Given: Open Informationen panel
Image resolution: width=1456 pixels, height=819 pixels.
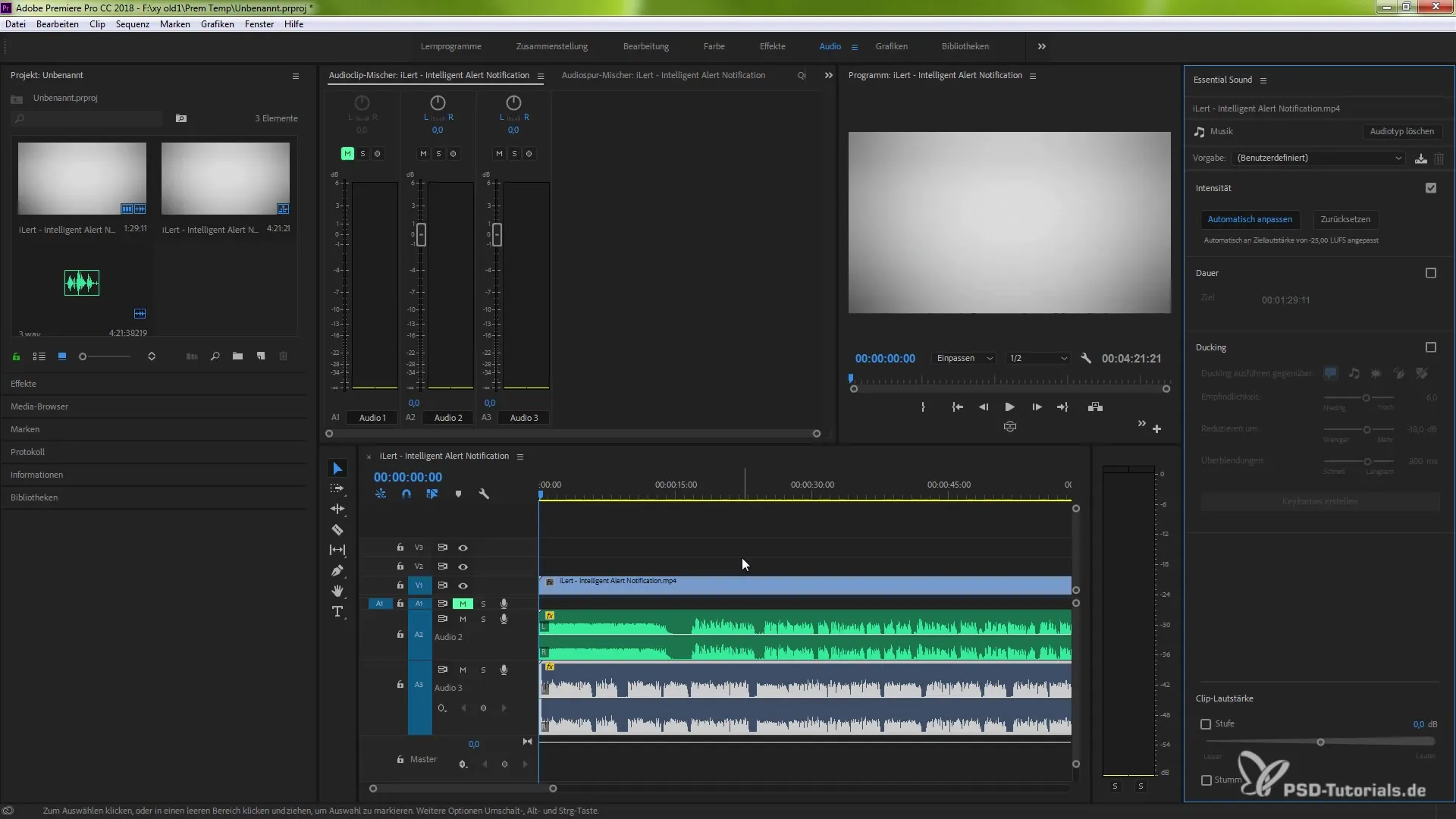Looking at the screenshot, I should (x=36, y=475).
